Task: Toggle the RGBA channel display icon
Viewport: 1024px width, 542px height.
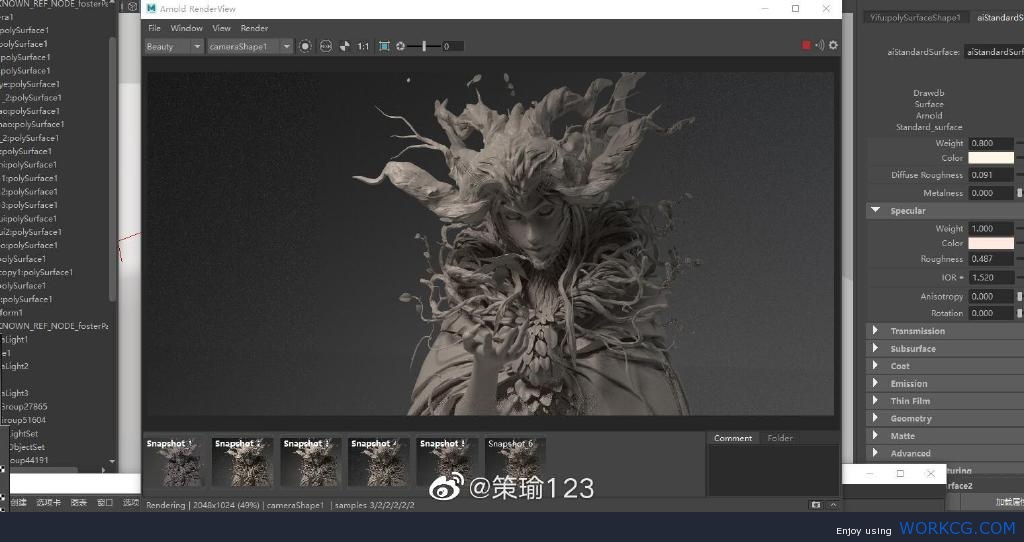Action: click(326, 46)
